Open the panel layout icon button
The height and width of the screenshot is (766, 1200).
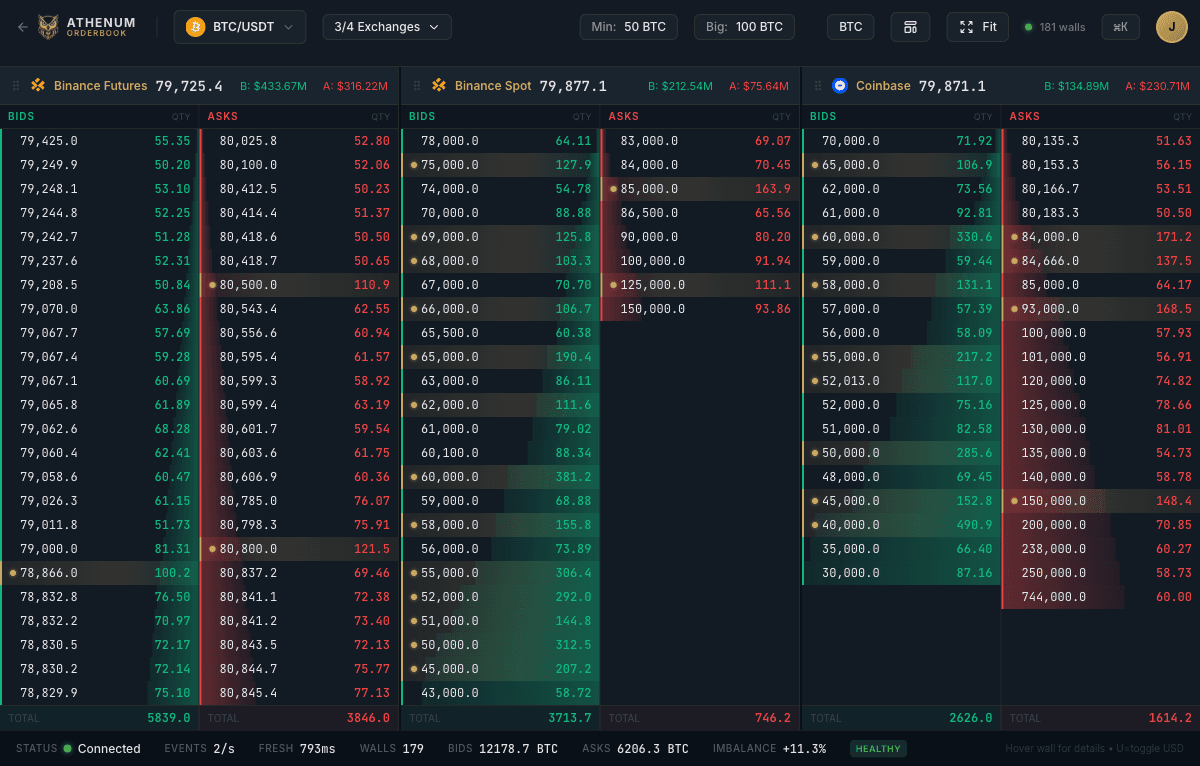point(910,27)
